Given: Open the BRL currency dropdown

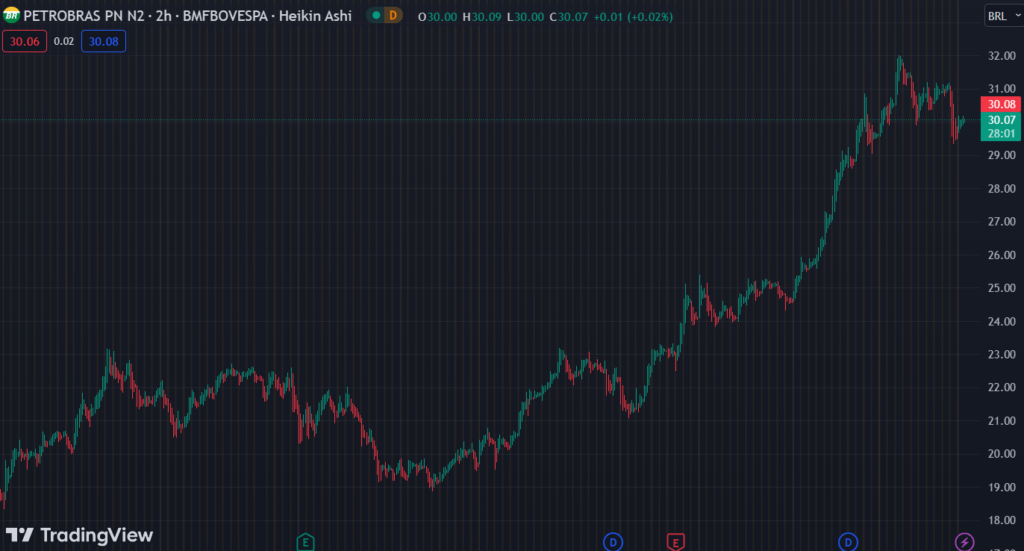Looking at the screenshot, I should (1004, 16).
